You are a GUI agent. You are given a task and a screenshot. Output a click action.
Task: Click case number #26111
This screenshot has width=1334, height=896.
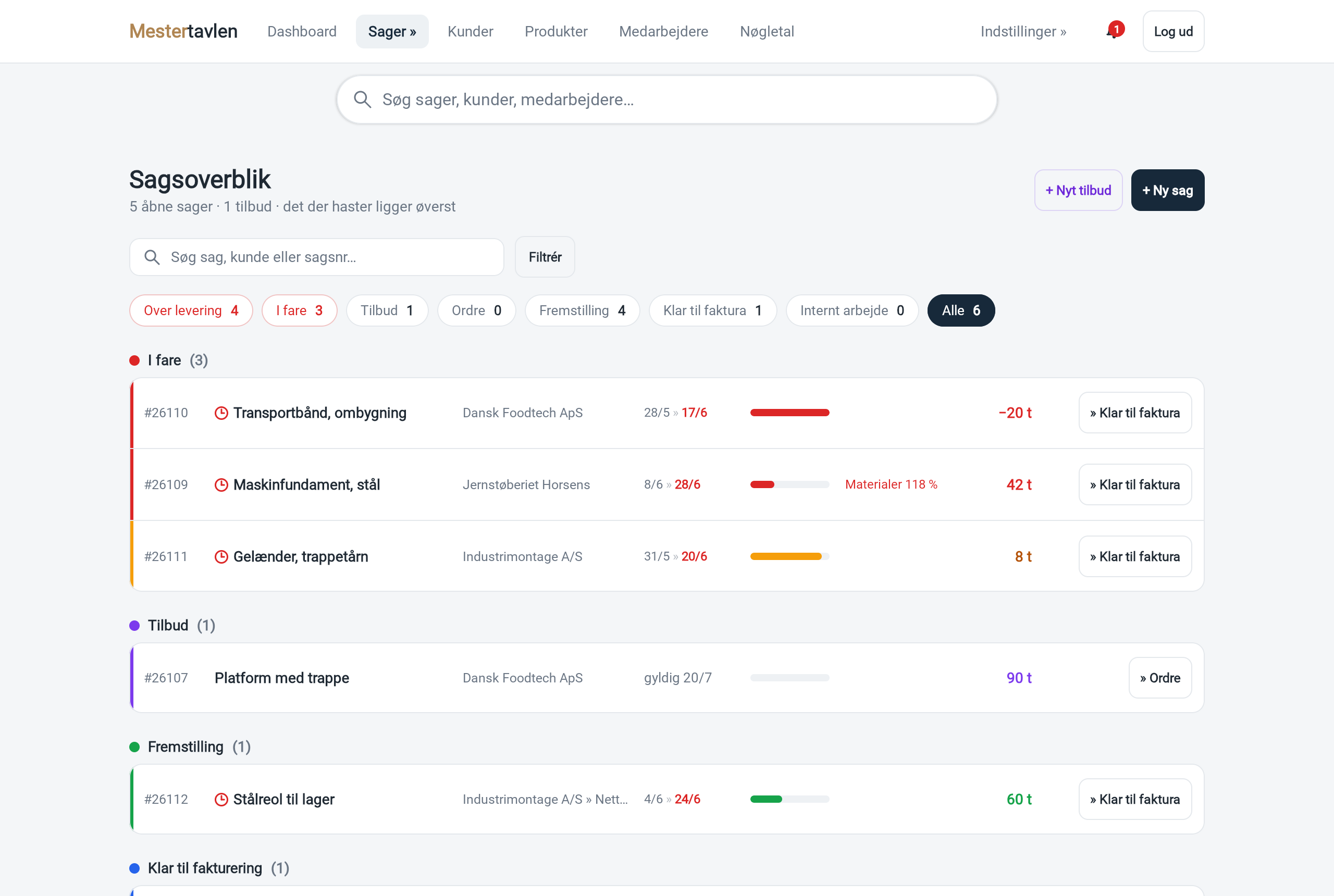click(x=166, y=556)
